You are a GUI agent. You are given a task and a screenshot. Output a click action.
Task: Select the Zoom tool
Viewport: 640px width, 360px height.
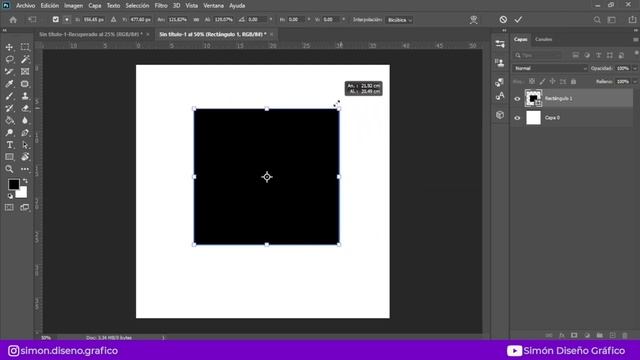pos(9,169)
